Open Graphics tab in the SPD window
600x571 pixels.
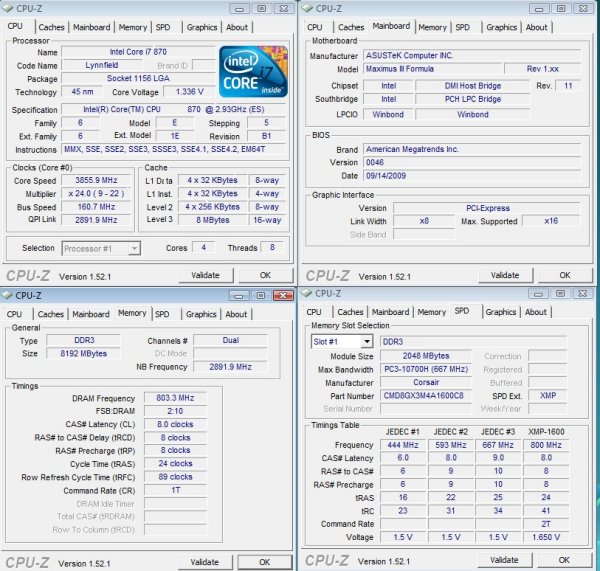[501, 312]
